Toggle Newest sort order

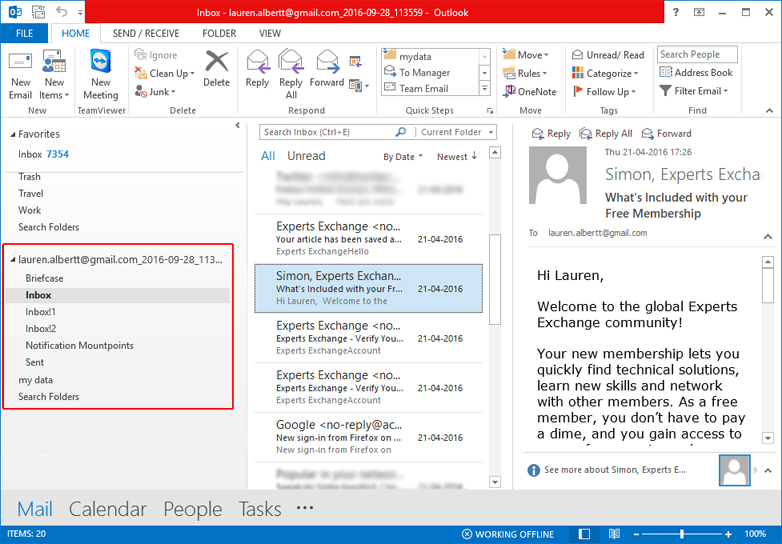pos(457,157)
